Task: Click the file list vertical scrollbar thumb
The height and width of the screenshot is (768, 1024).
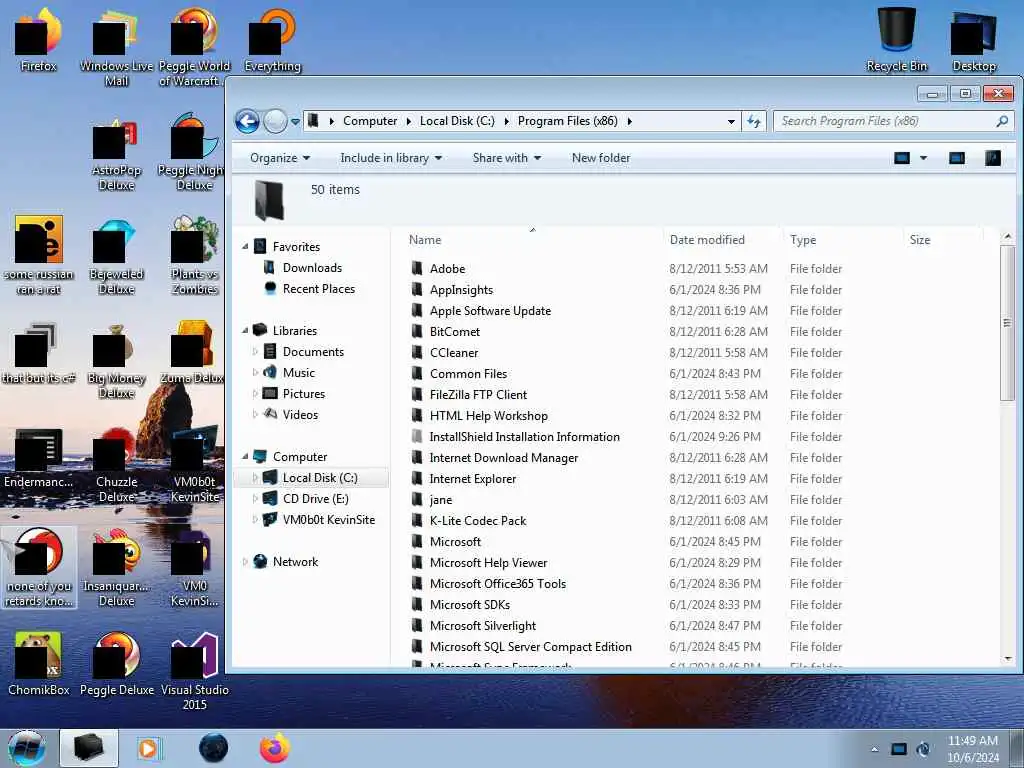Action: tap(1007, 323)
